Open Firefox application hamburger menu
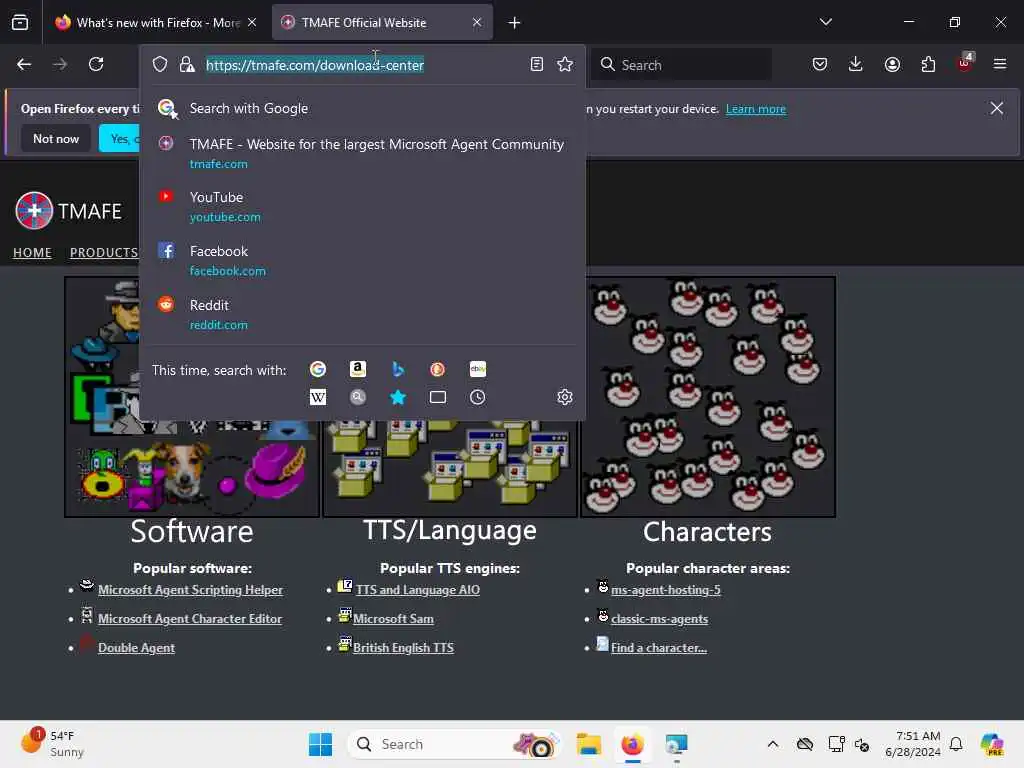This screenshot has width=1024, height=768. click(x=1000, y=64)
